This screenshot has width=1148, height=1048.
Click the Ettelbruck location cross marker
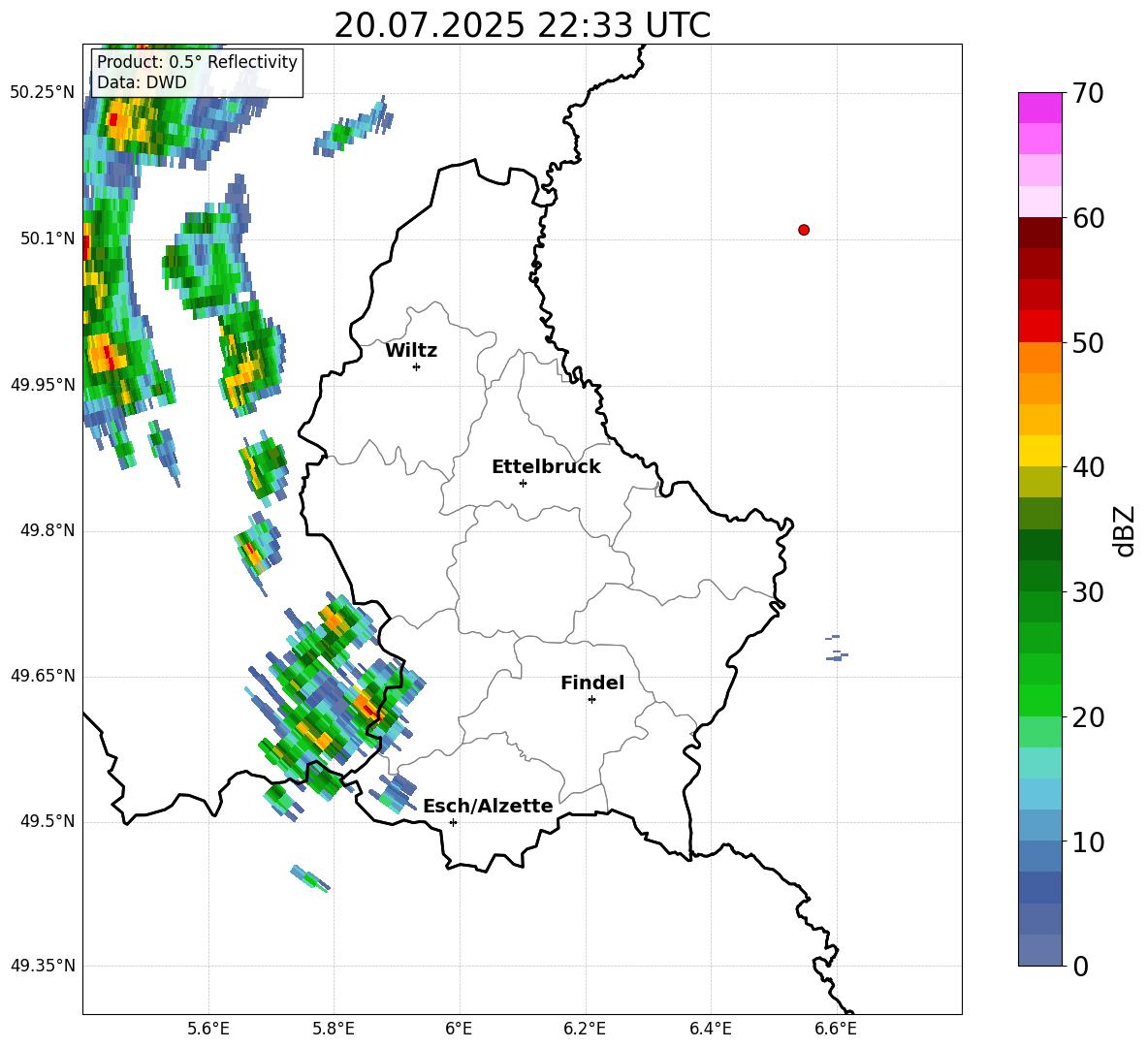tap(523, 483)
